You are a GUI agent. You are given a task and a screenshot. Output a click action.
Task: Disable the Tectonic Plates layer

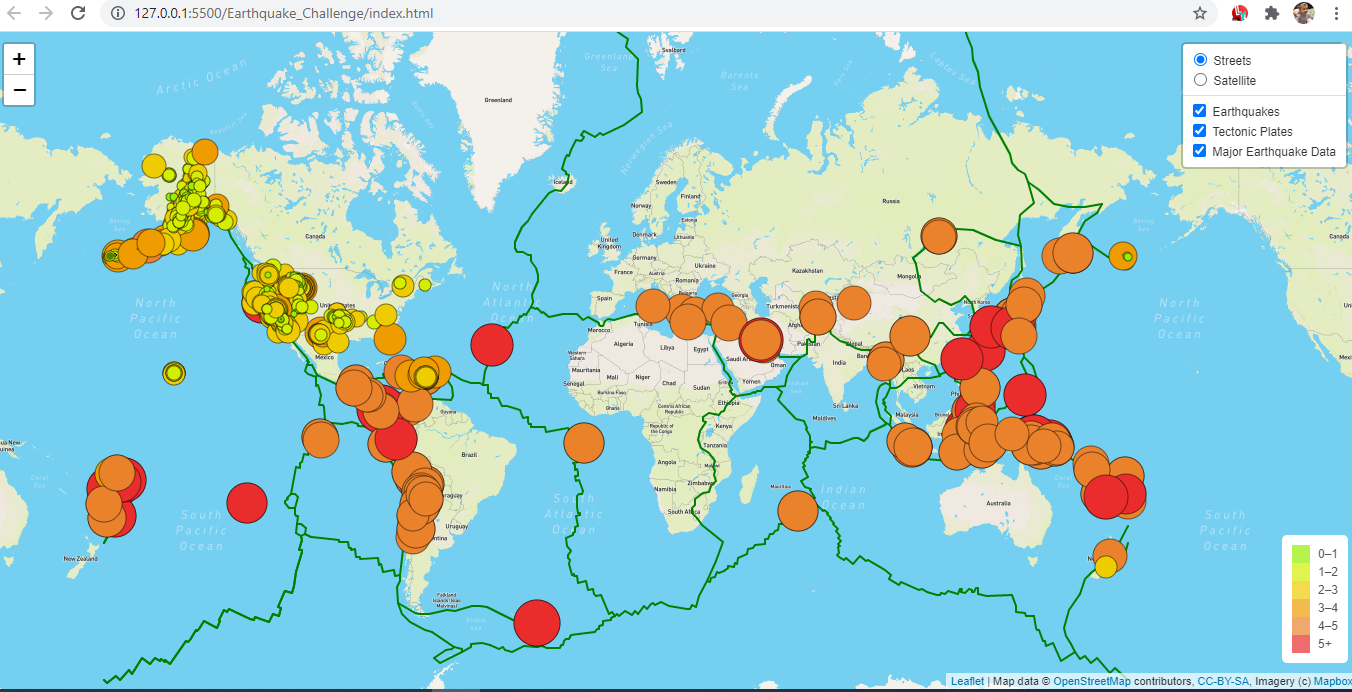[x=1199, y=131]
